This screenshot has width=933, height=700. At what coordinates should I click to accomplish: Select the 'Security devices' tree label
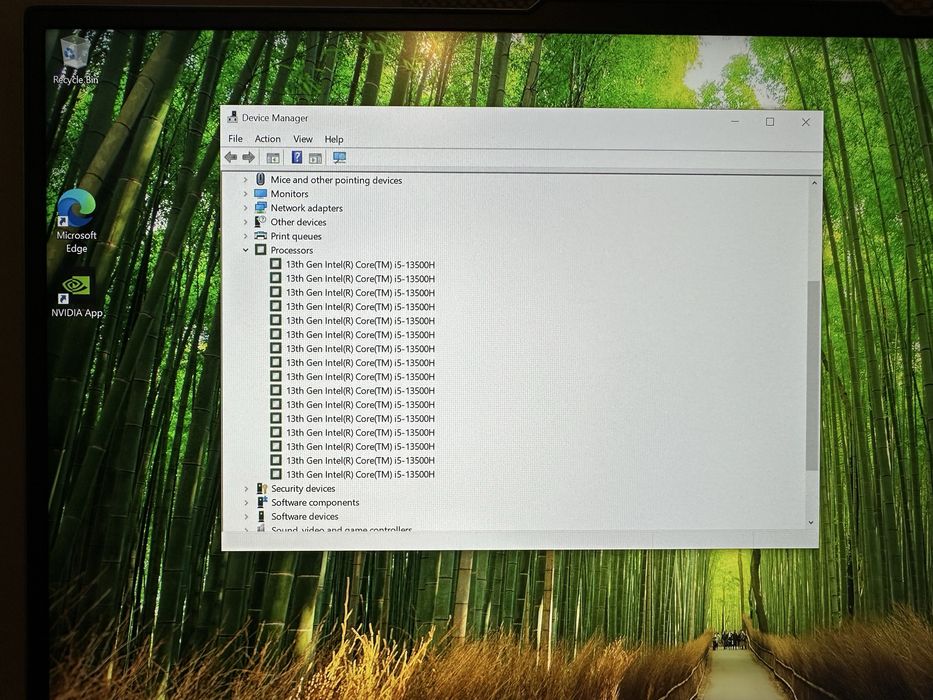(303, 488)
